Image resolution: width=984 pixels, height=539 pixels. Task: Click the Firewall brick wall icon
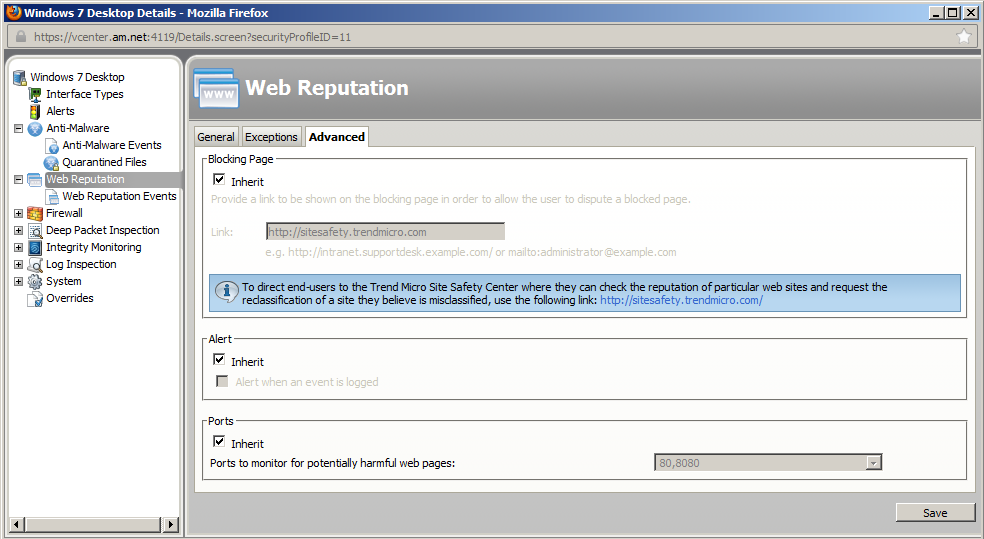(35, 213)
